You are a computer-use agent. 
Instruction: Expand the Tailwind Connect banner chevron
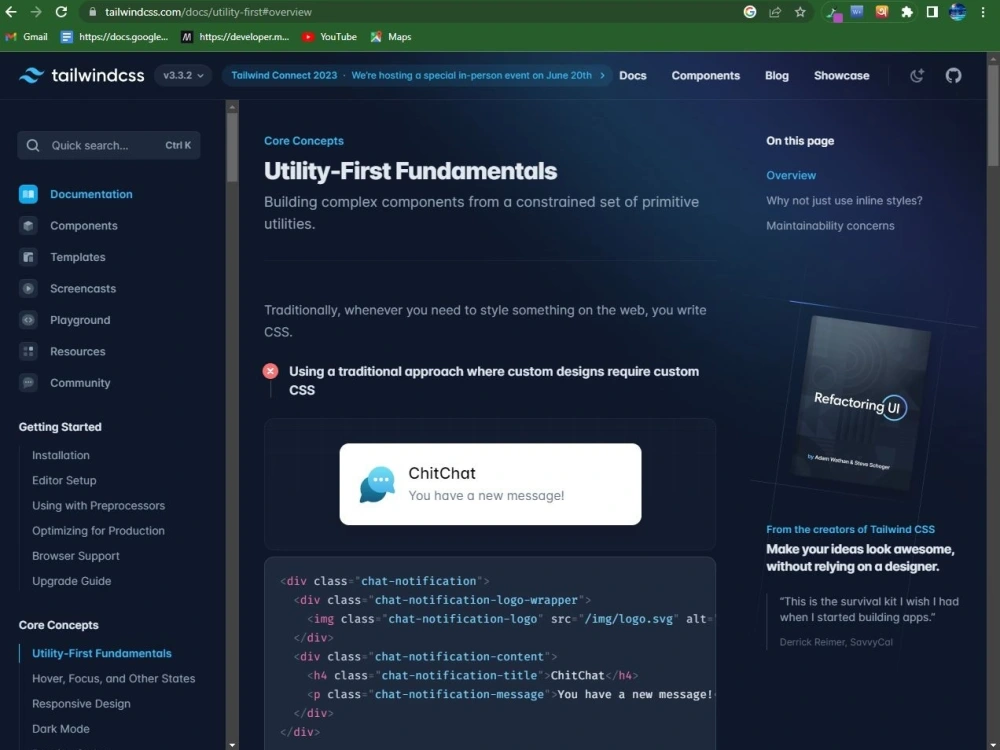(x=603, y=75)
